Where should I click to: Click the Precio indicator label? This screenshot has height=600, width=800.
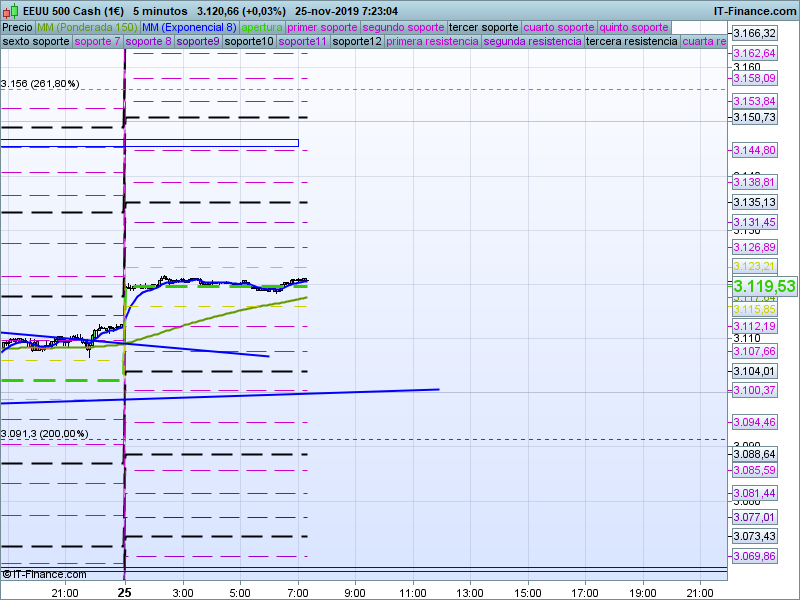click(17, 27)
